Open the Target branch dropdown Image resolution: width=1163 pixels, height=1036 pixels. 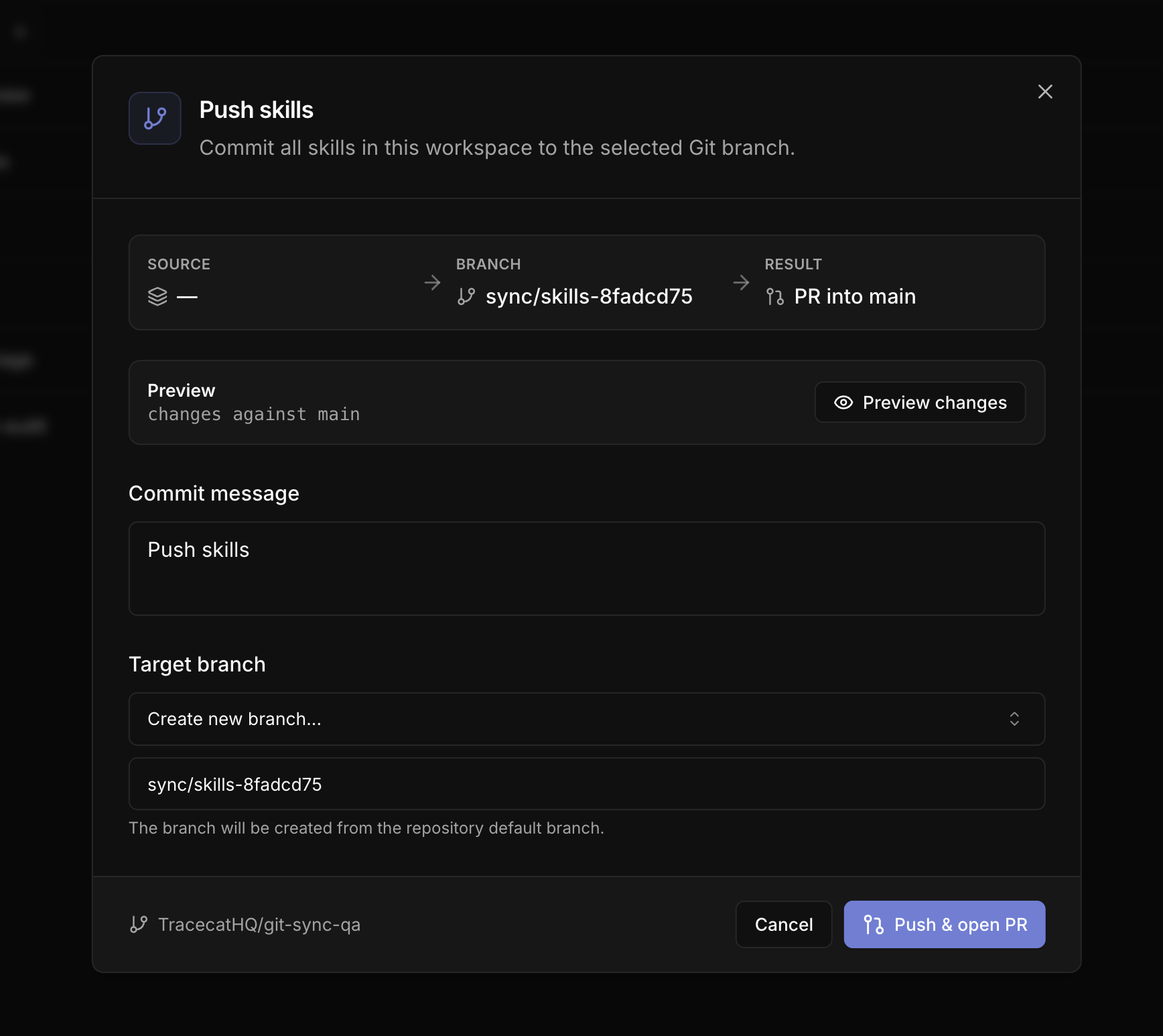coord(587,719)
